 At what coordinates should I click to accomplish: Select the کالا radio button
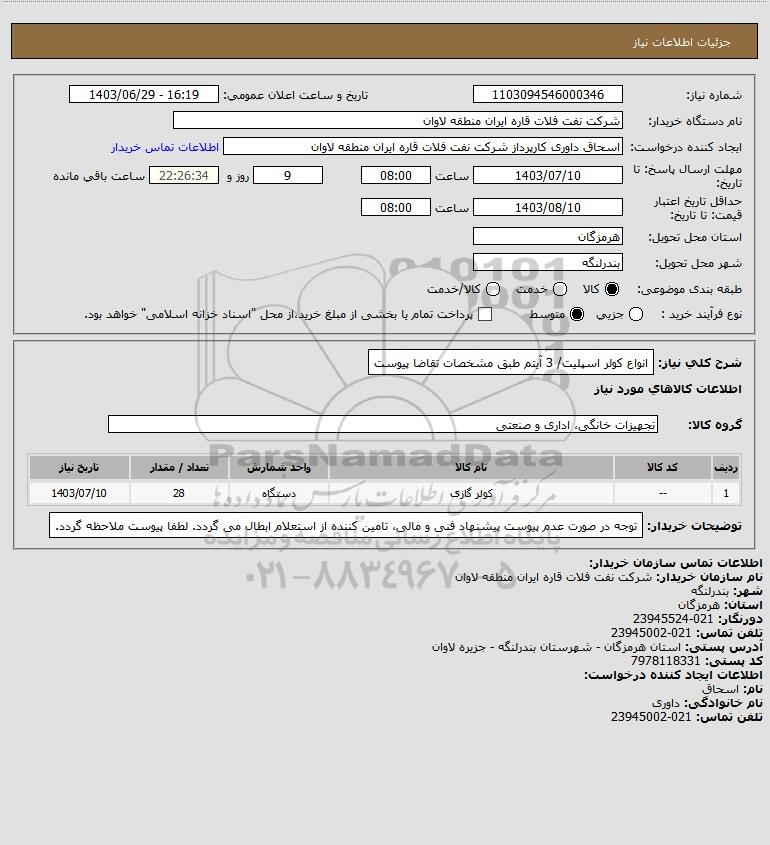[612, 289]
